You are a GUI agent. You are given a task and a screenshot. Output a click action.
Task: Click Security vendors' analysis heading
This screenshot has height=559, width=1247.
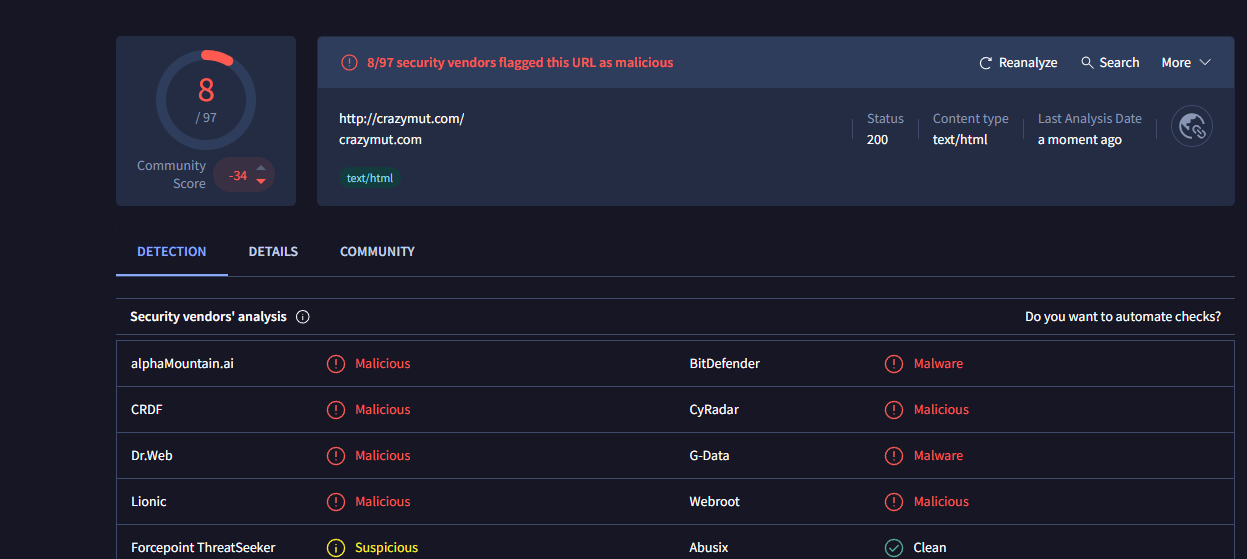coord(208,316)
